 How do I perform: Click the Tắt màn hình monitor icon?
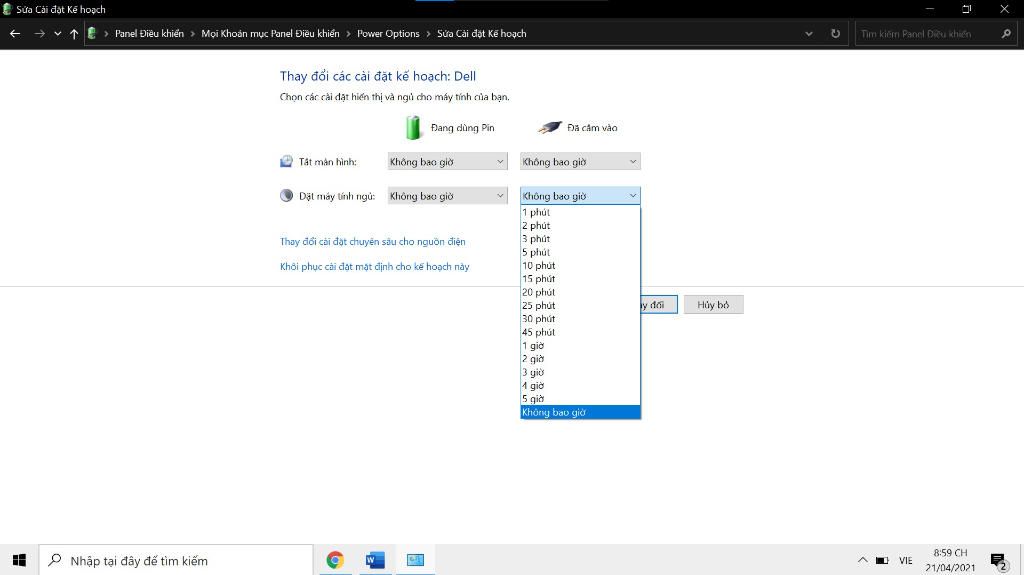point(286,161)
